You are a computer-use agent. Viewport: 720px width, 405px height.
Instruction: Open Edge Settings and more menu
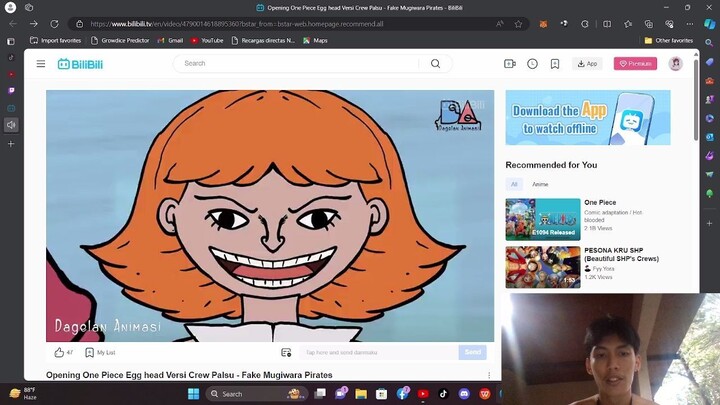(690, 24)
